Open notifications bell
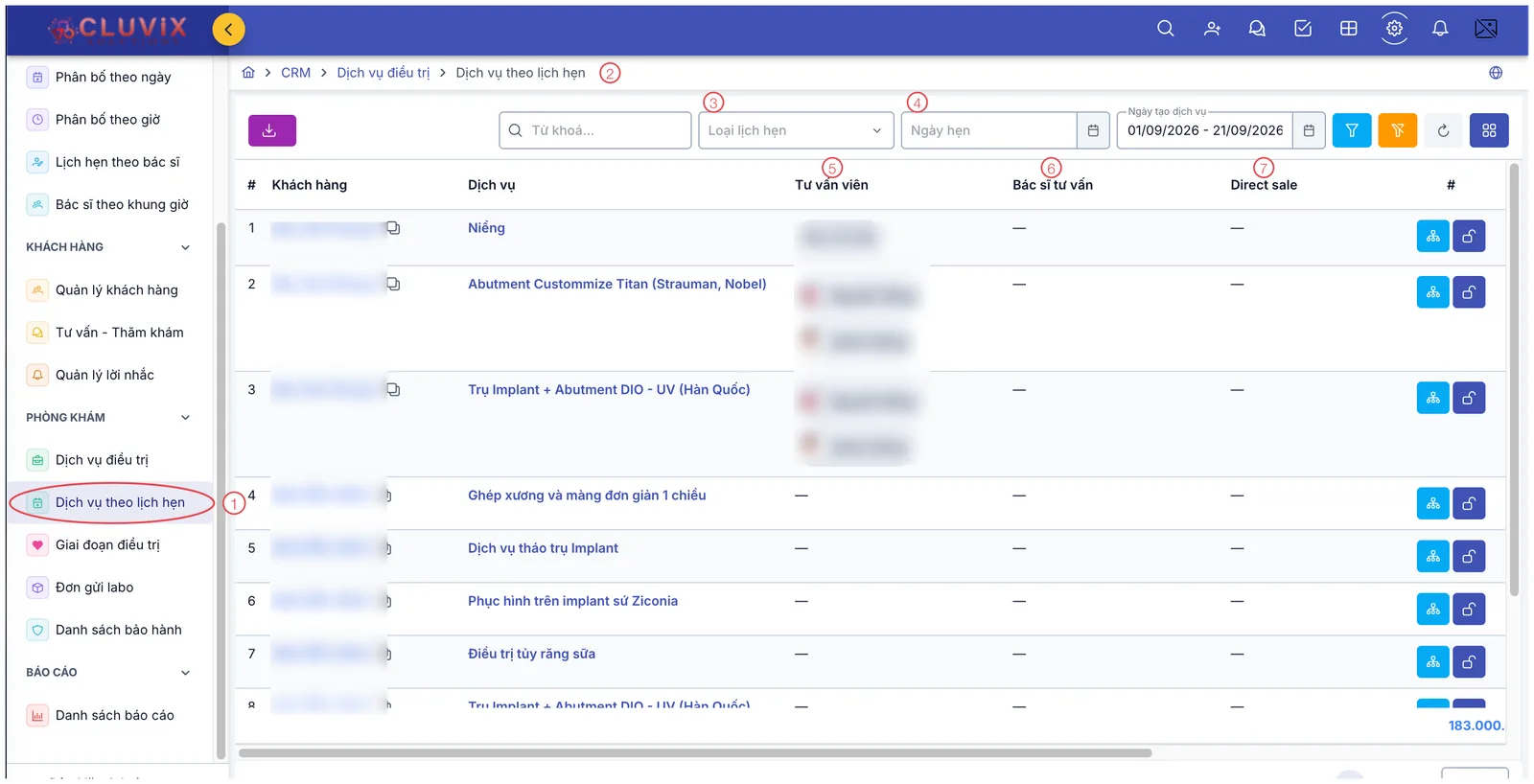 coord(1440,29)
